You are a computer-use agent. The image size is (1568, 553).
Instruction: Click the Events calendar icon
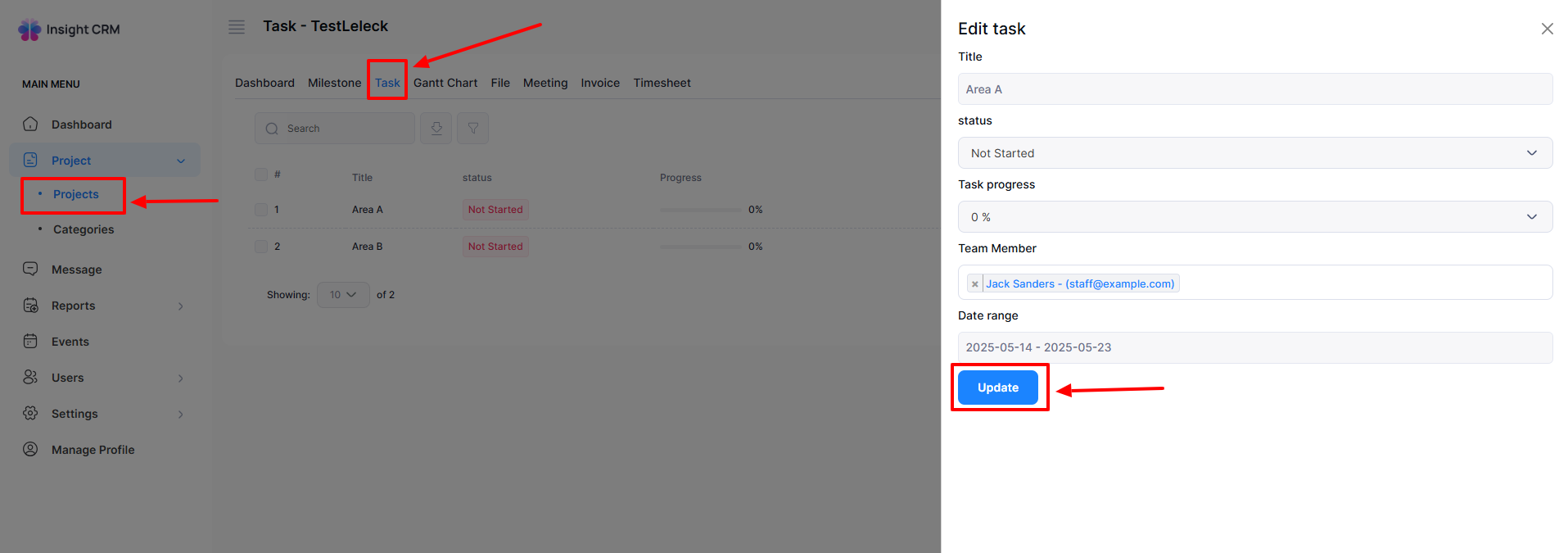pos(30,342)
